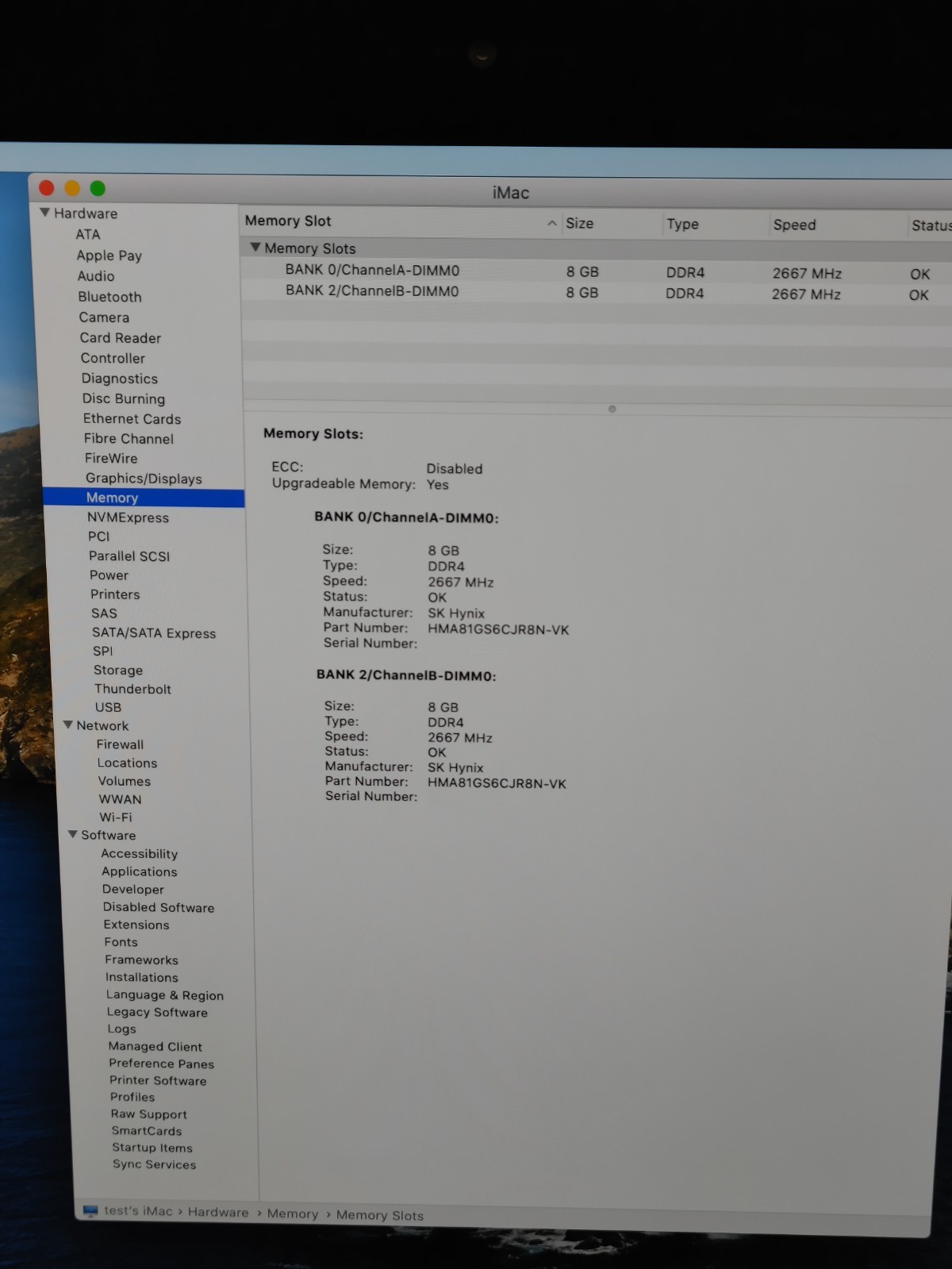952x1269 pixels.
Task: Select Audio under Hardware
Action: (x=96, y=276)
